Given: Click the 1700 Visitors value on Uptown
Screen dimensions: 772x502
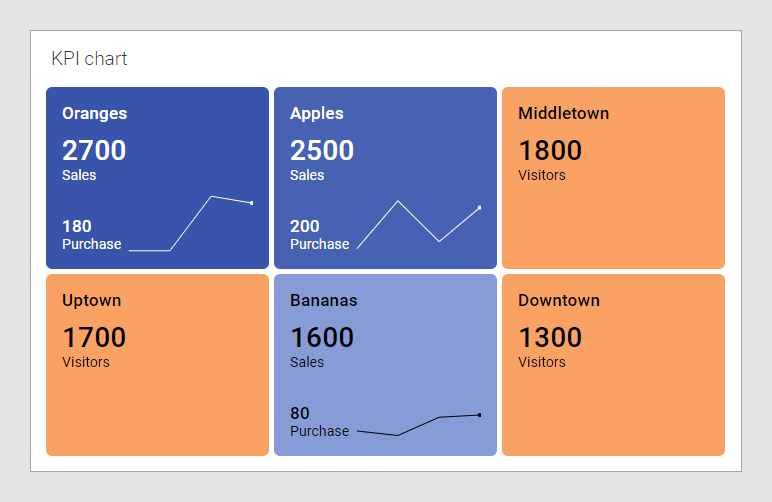Looking at the screenshot, I should pyautogui.click(x=94, y=337).
